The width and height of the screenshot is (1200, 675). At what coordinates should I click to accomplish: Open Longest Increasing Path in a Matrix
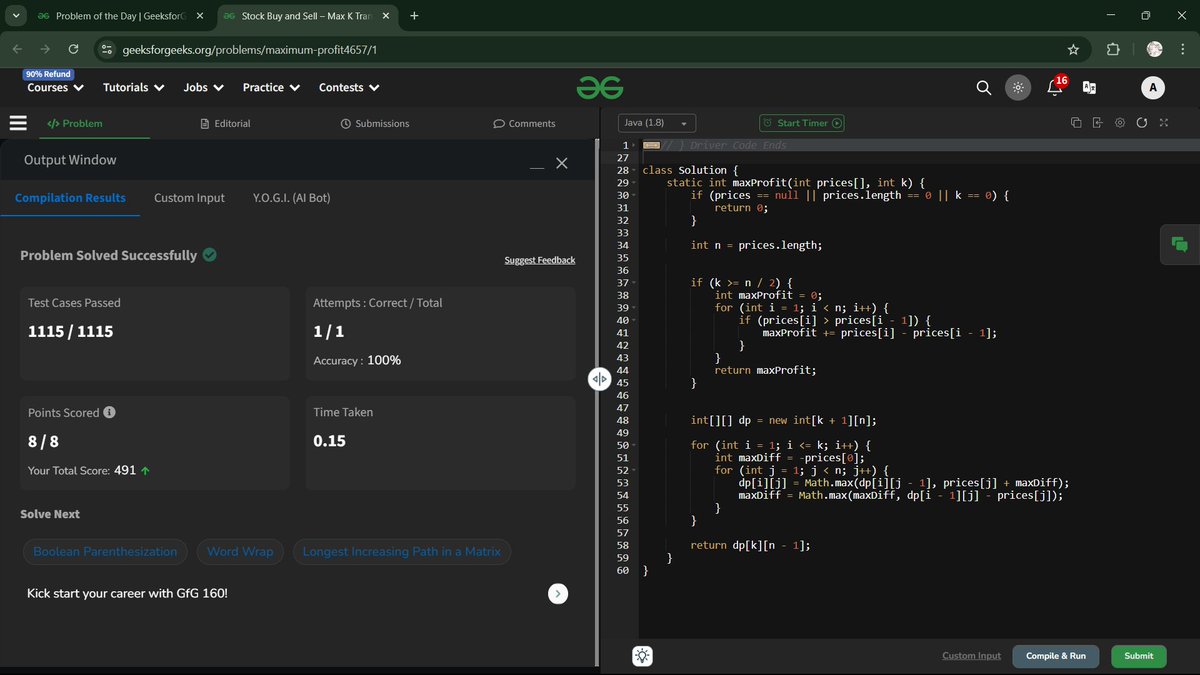click(402, 552)
